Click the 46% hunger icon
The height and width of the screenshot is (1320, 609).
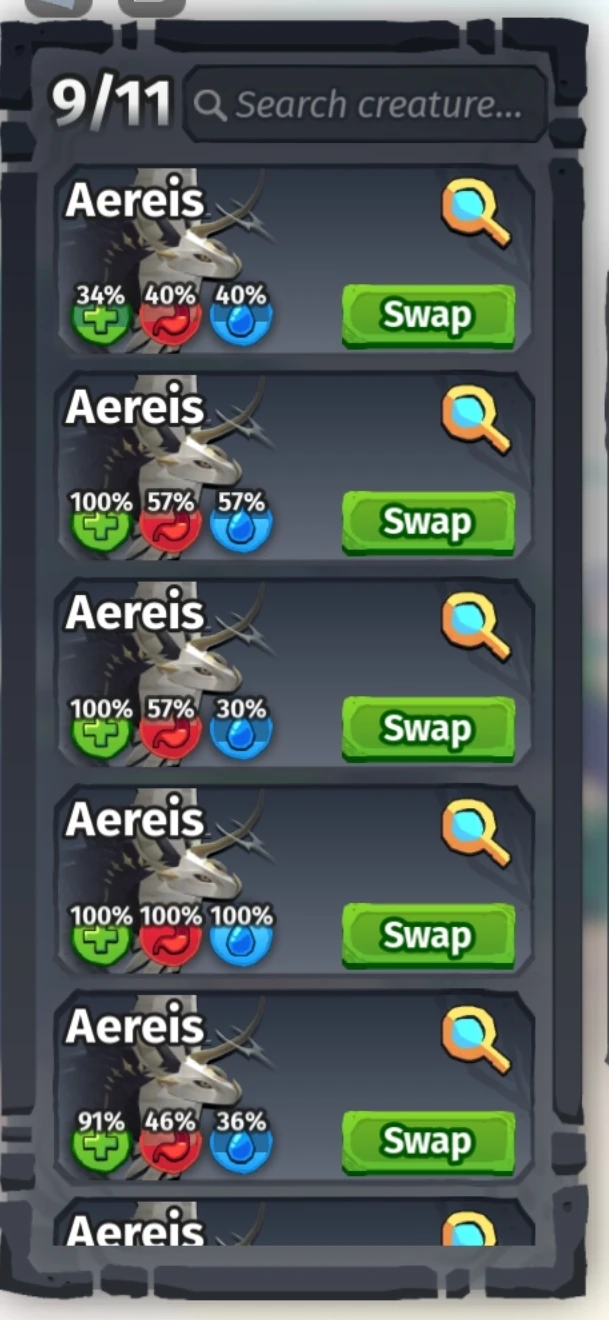pos(171,1146)
